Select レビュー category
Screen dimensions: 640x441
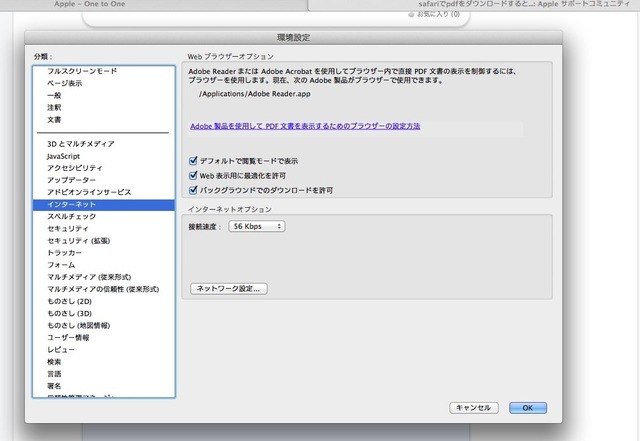coord(104,350)
